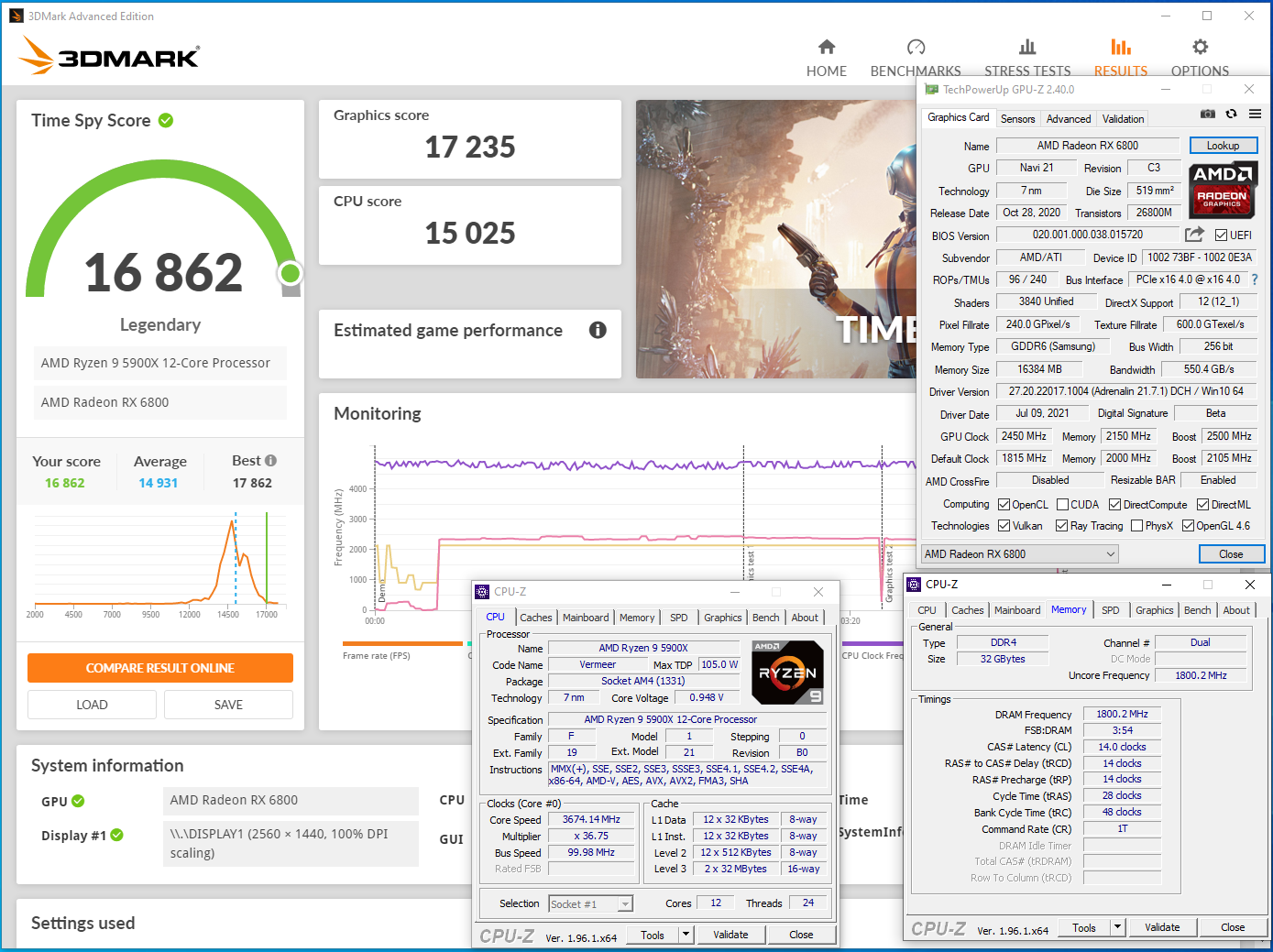1273x952 pixels.
Task: Click the Display #1 green checkmark
Action: click(x=116, y=835)
